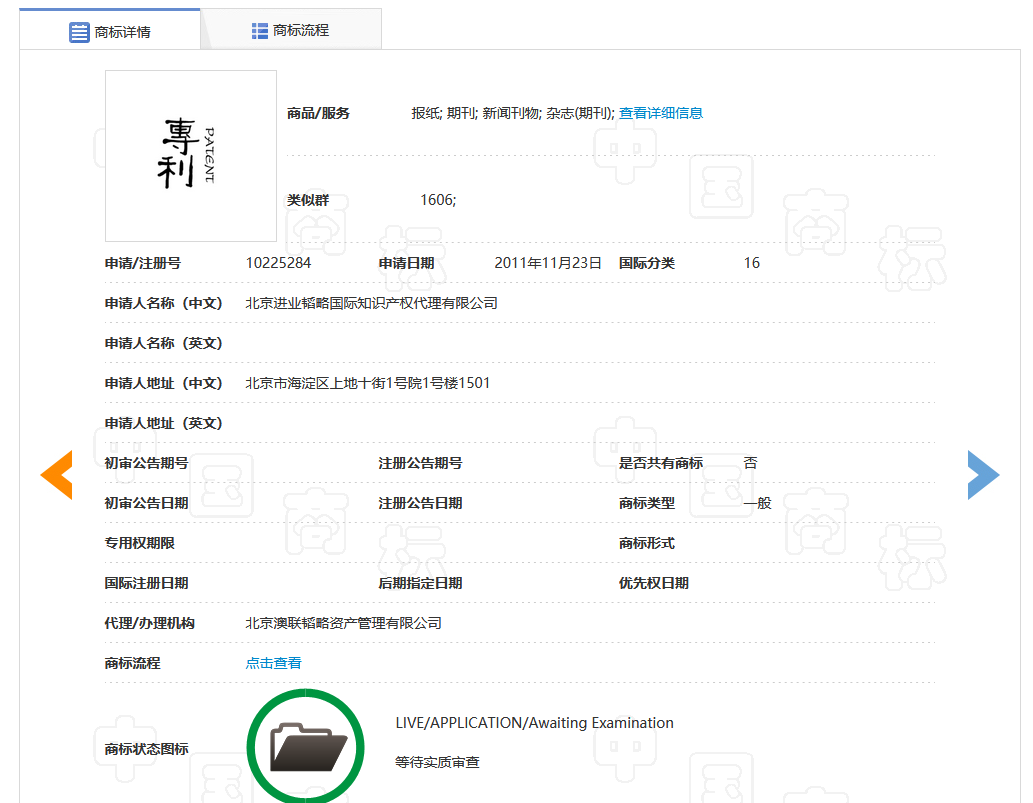1033x803 pixels.
Task: Click the 代理/办理机构 label
Action: pos(150,624)
